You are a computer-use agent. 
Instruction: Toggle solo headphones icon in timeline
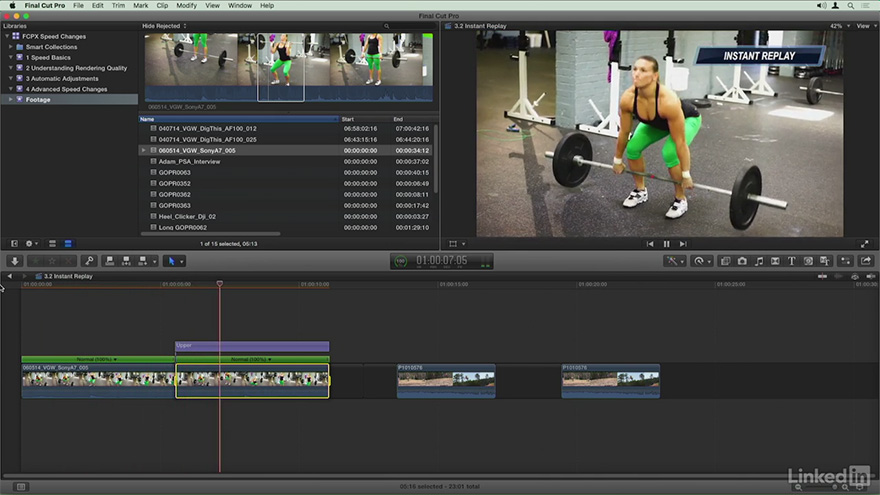point(855,276)
